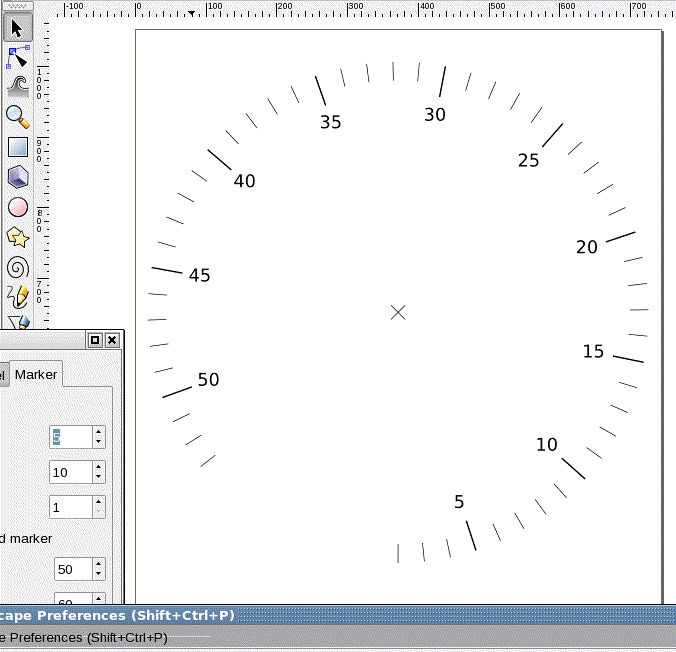Select the Rectangle tool
Viewport: 676px width, 652px height.
pyautogui.click(x=18, y=147)
